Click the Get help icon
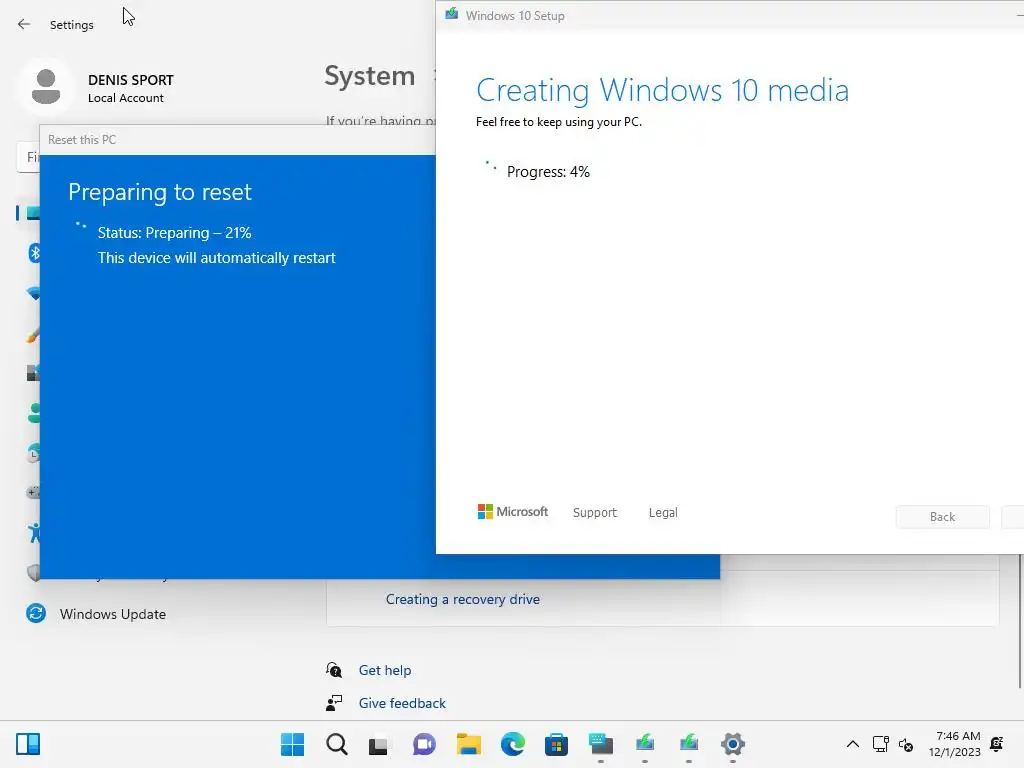This screenshot has height=768, width=1024. (334, 670)
